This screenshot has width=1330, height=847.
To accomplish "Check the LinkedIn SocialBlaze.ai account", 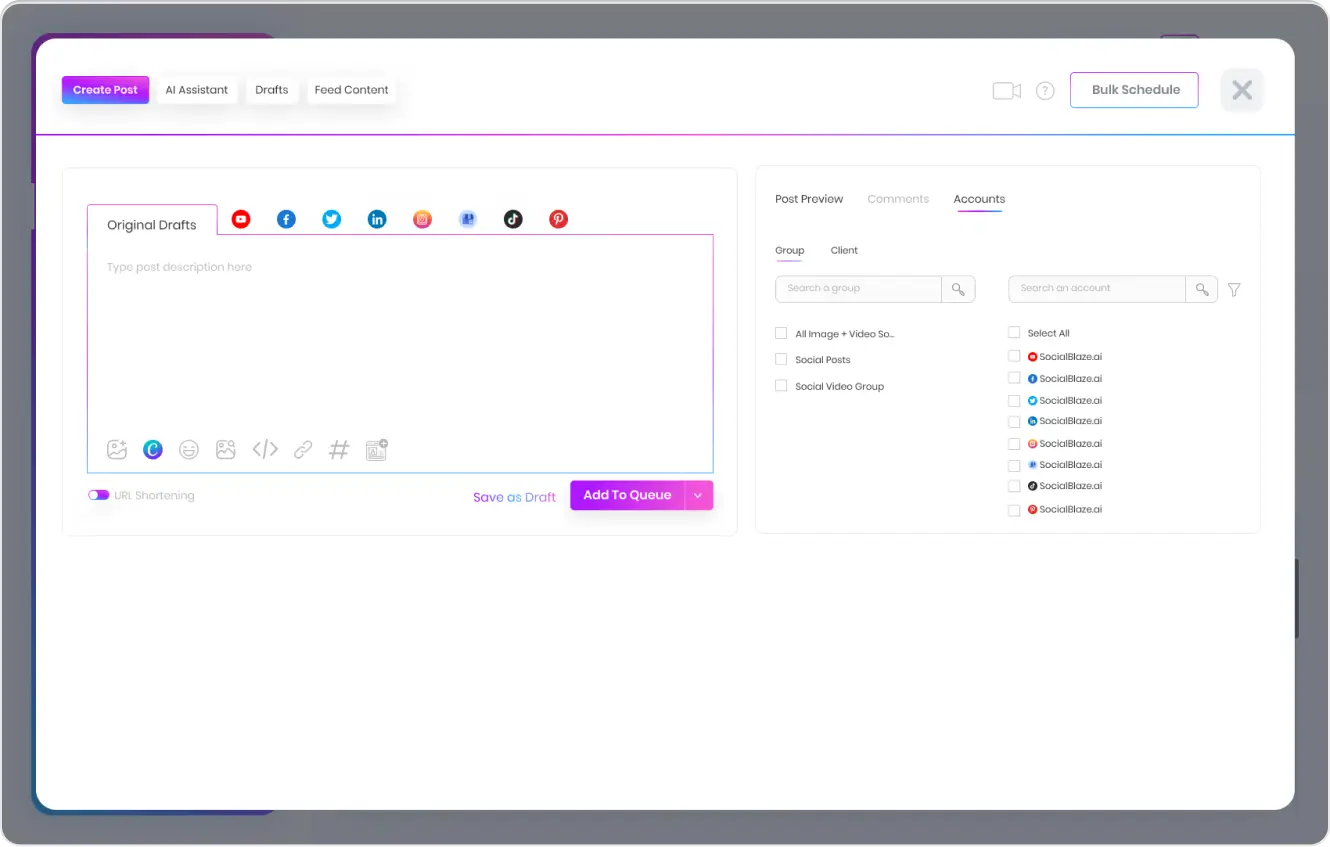I will [1014, 421].
